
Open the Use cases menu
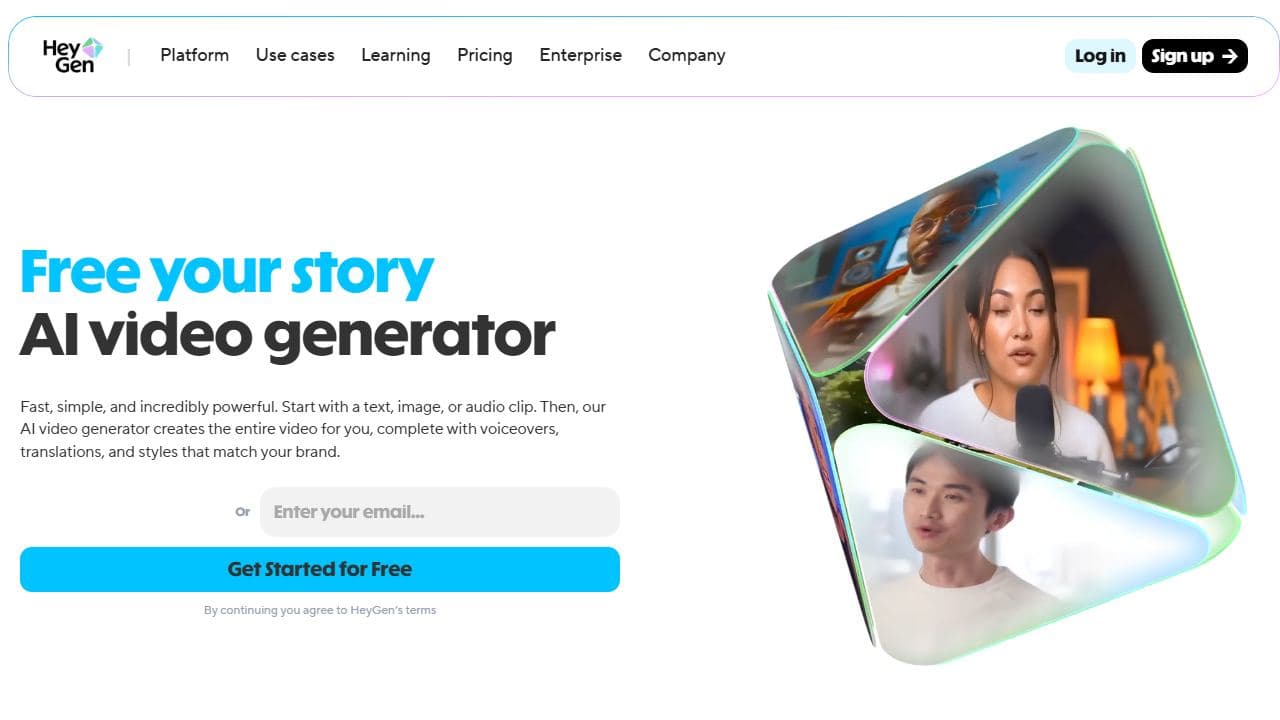(x=295, y=55)
